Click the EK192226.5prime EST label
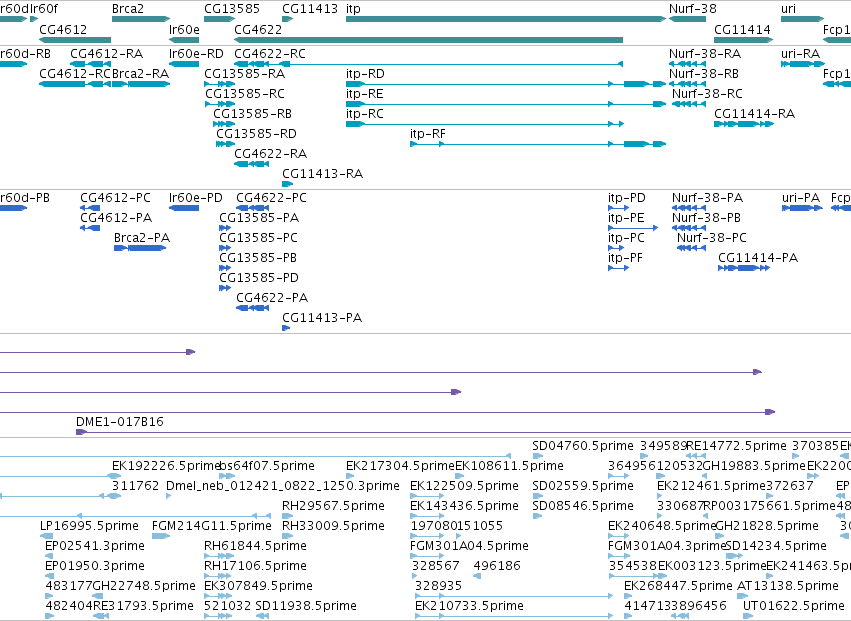Screen dimensions: 851x621 [x=166, y=466]
